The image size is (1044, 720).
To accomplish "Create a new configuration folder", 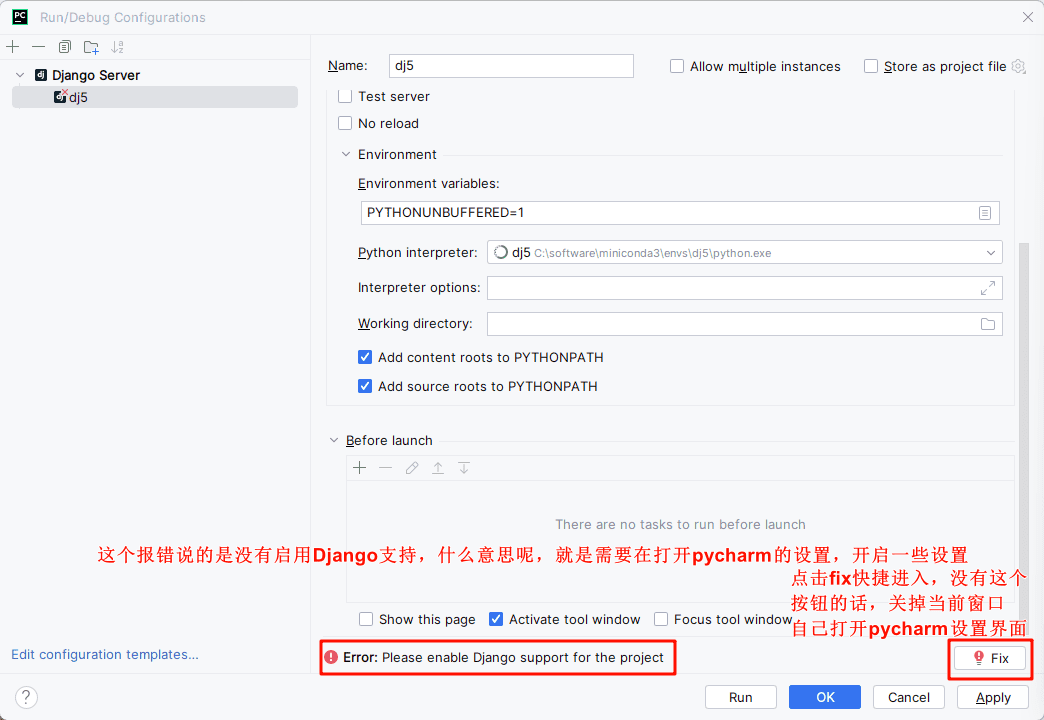I will coord(91,47).
